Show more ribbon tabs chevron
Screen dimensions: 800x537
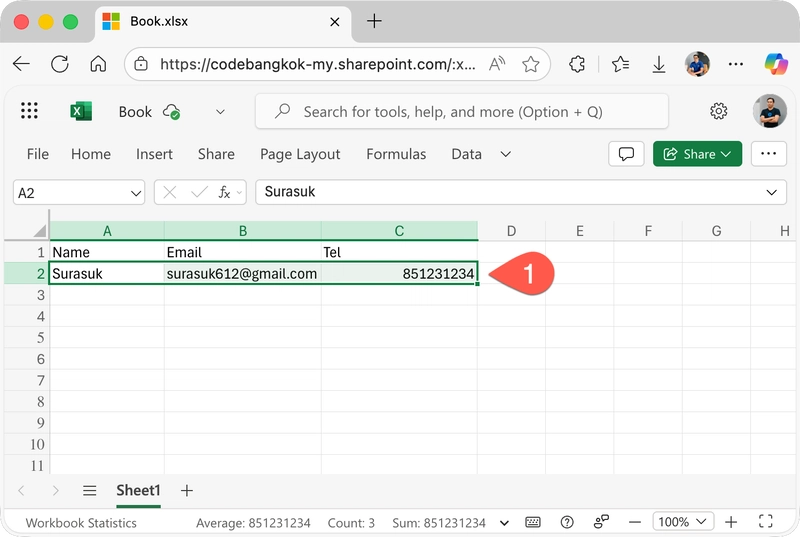tap(505, 154)
